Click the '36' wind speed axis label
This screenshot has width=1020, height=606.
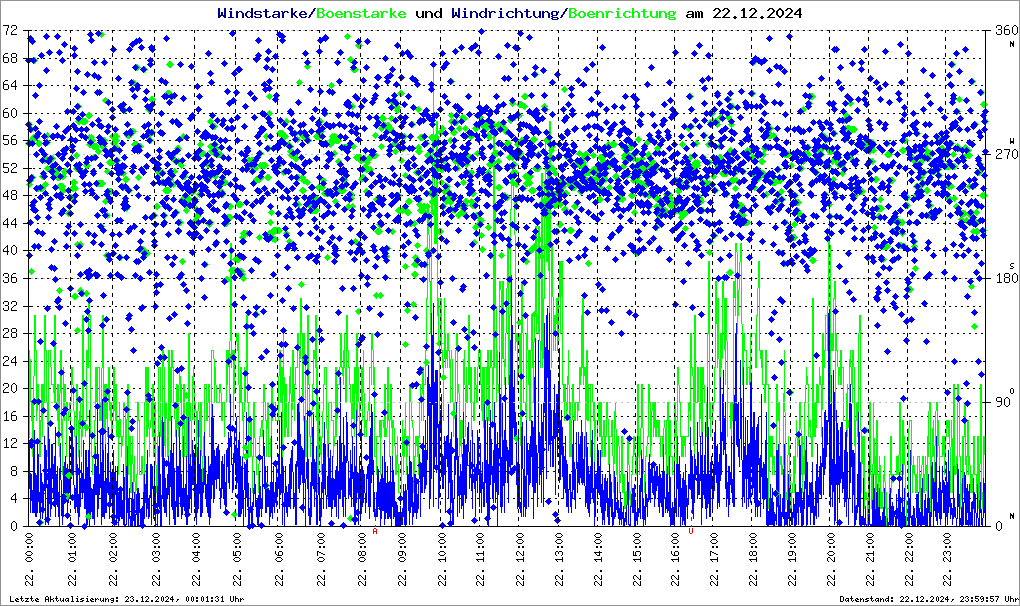[x=10, y=278]
